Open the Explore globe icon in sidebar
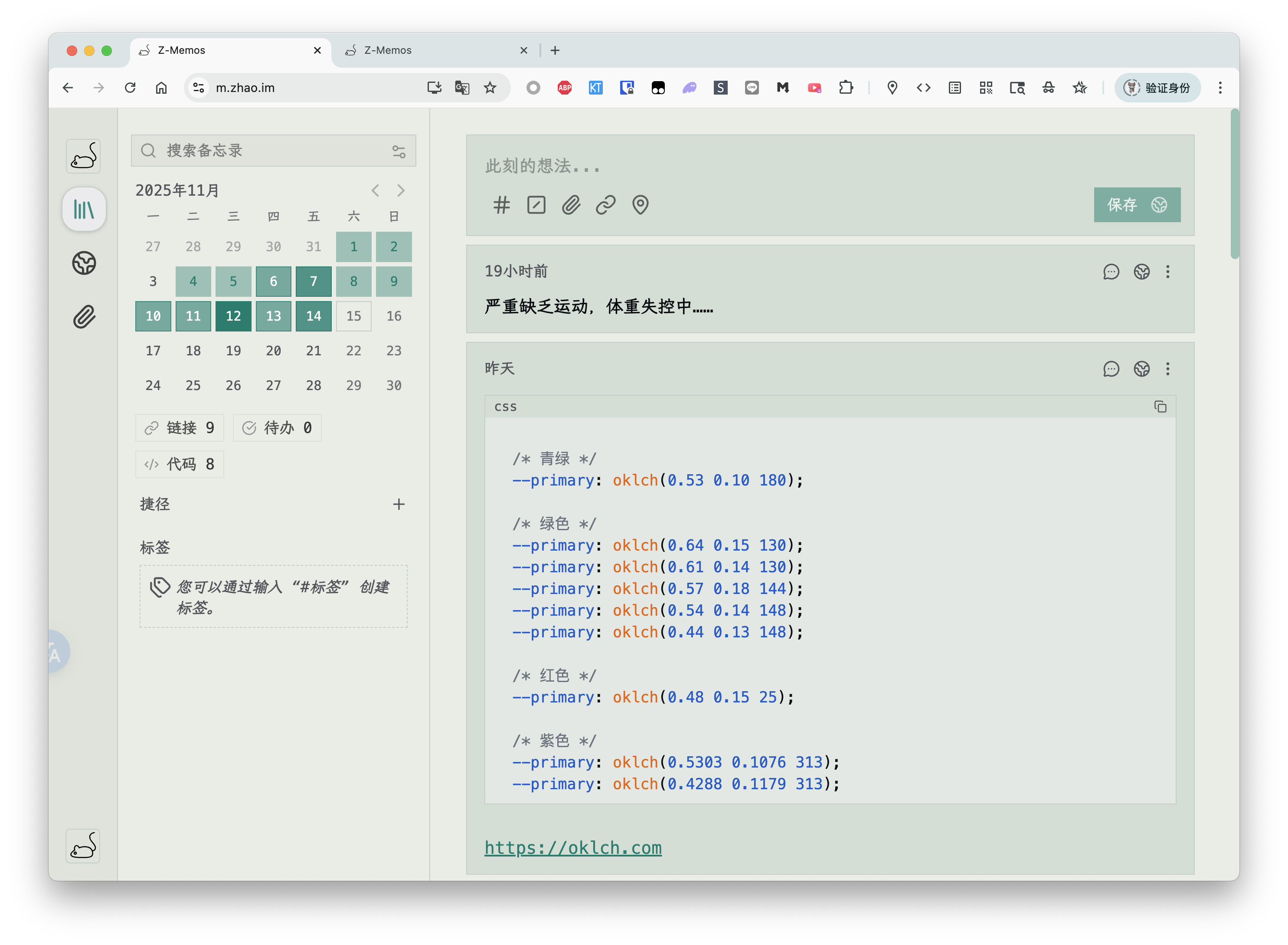The width and height of the screenshot is (1288, 945). click(x=84, y=263)
